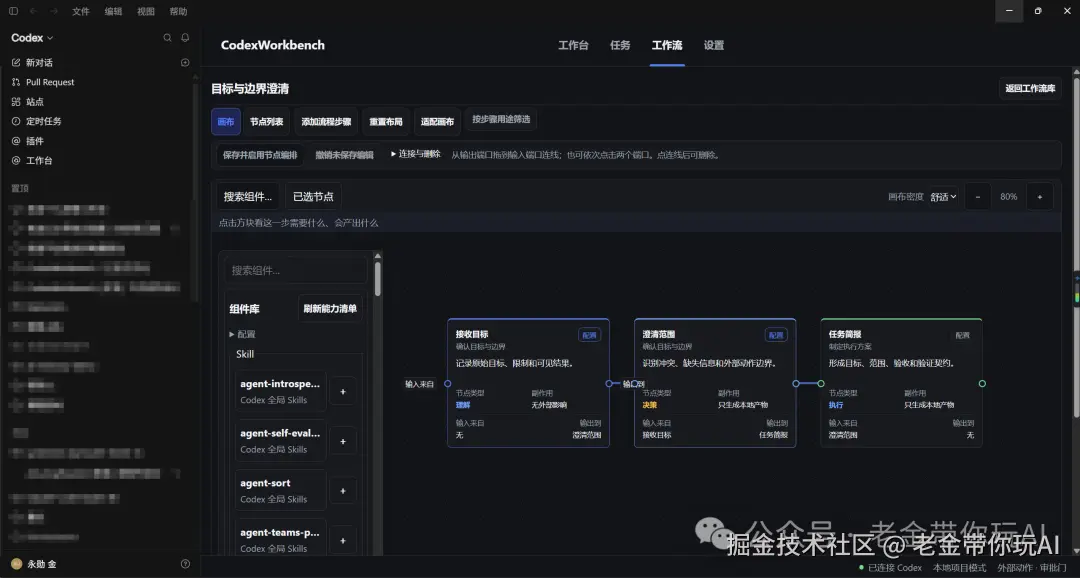Click 保存并启用节点编排 button
Image resolution: width=1080 pixels, height=578 pixels.
[260, 155]
